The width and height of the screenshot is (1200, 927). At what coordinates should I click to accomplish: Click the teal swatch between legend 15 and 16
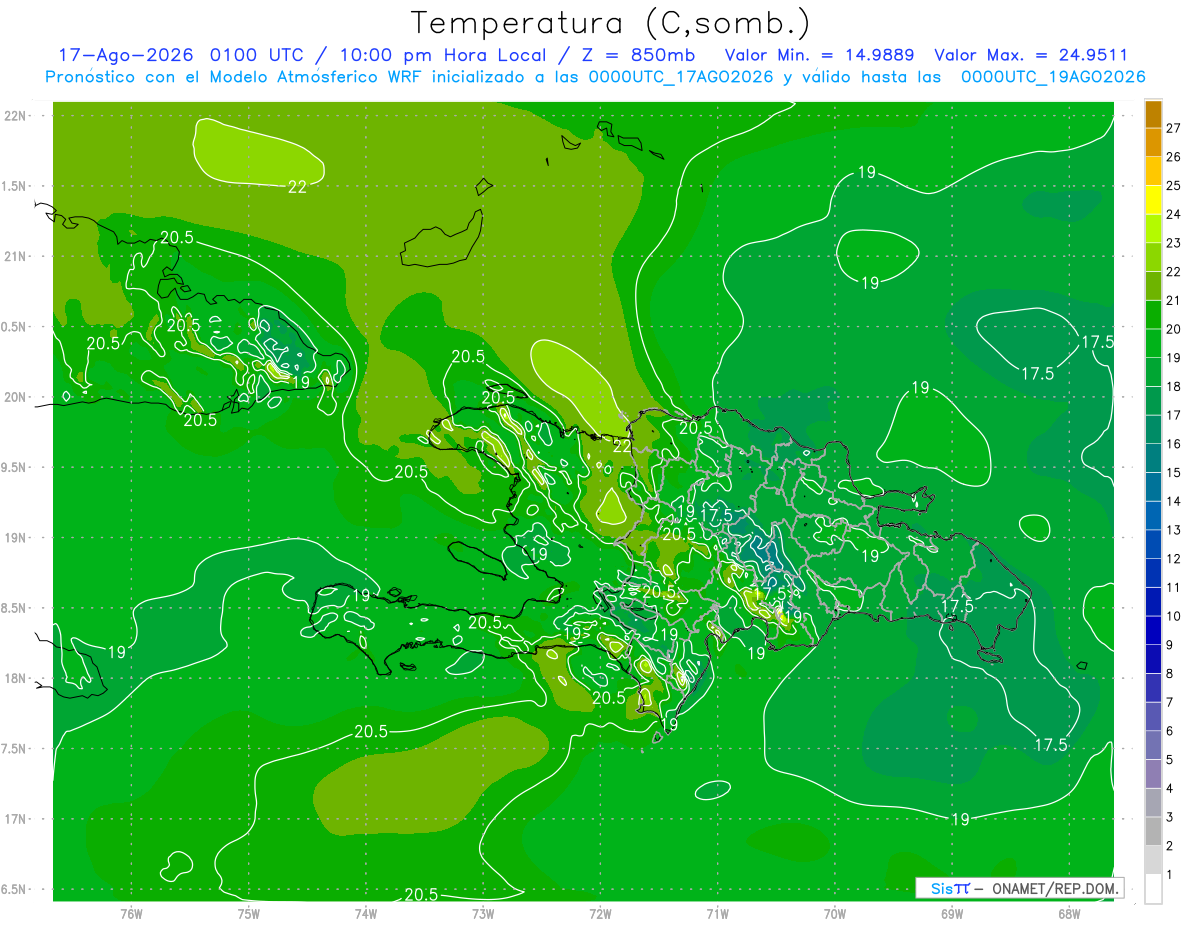(x=1153, y=458)
